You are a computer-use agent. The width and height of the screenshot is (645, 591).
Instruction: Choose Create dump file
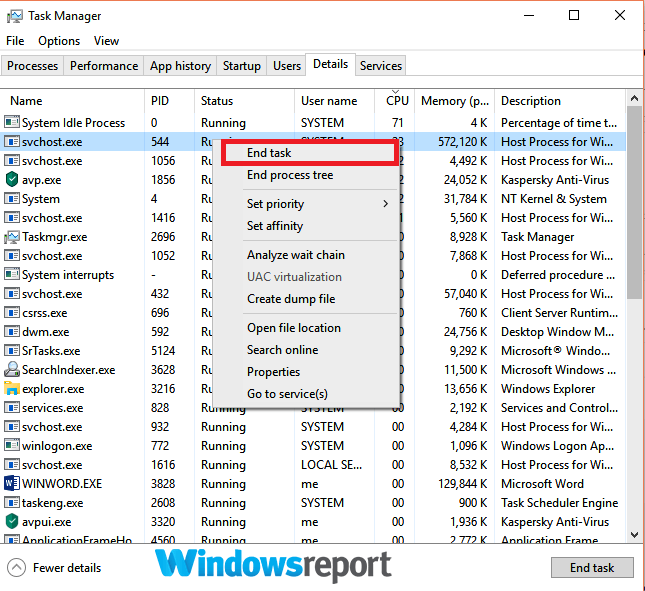click(x=291, y=299)
